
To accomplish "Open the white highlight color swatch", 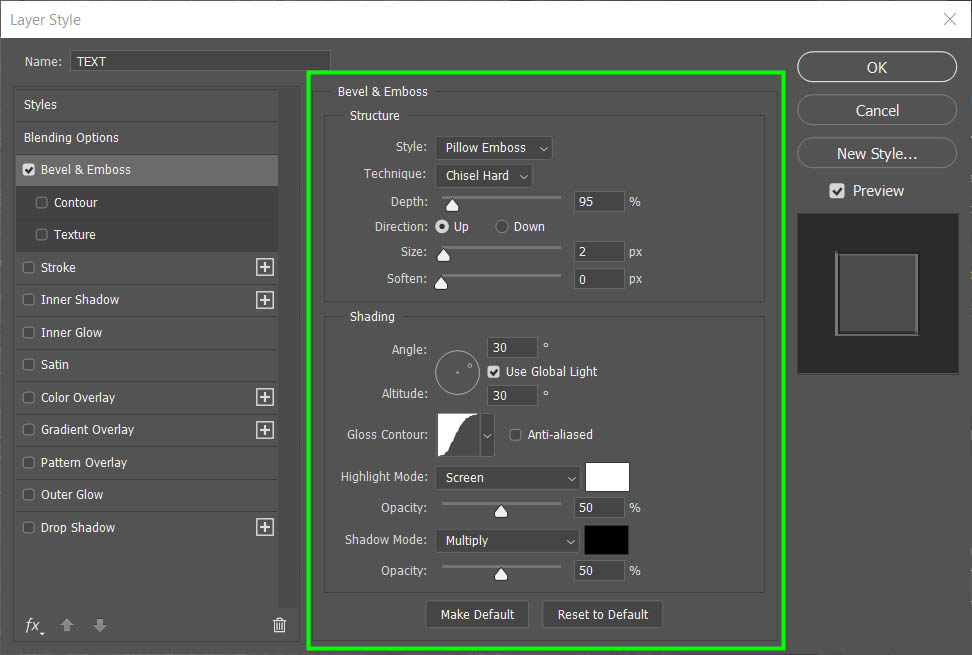I will (x=608, y=477).
